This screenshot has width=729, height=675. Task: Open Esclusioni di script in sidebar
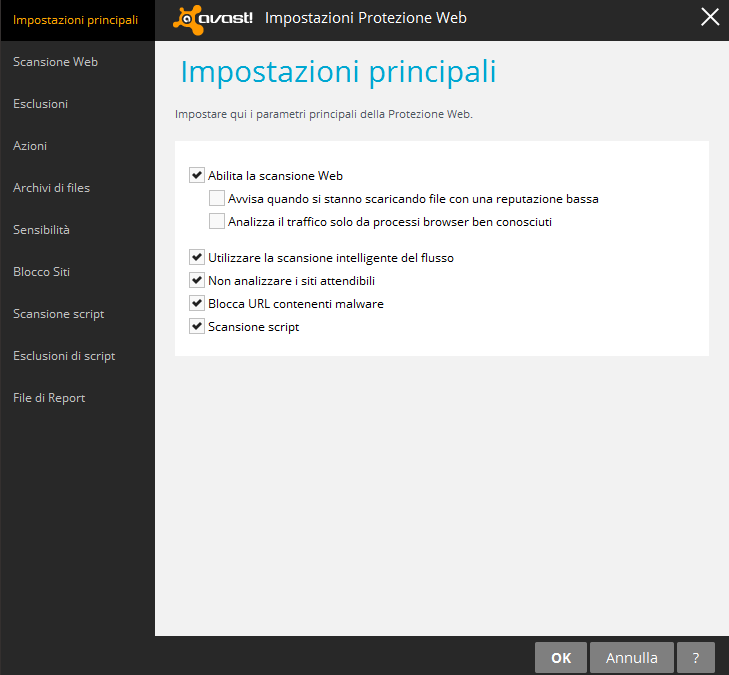64,356
